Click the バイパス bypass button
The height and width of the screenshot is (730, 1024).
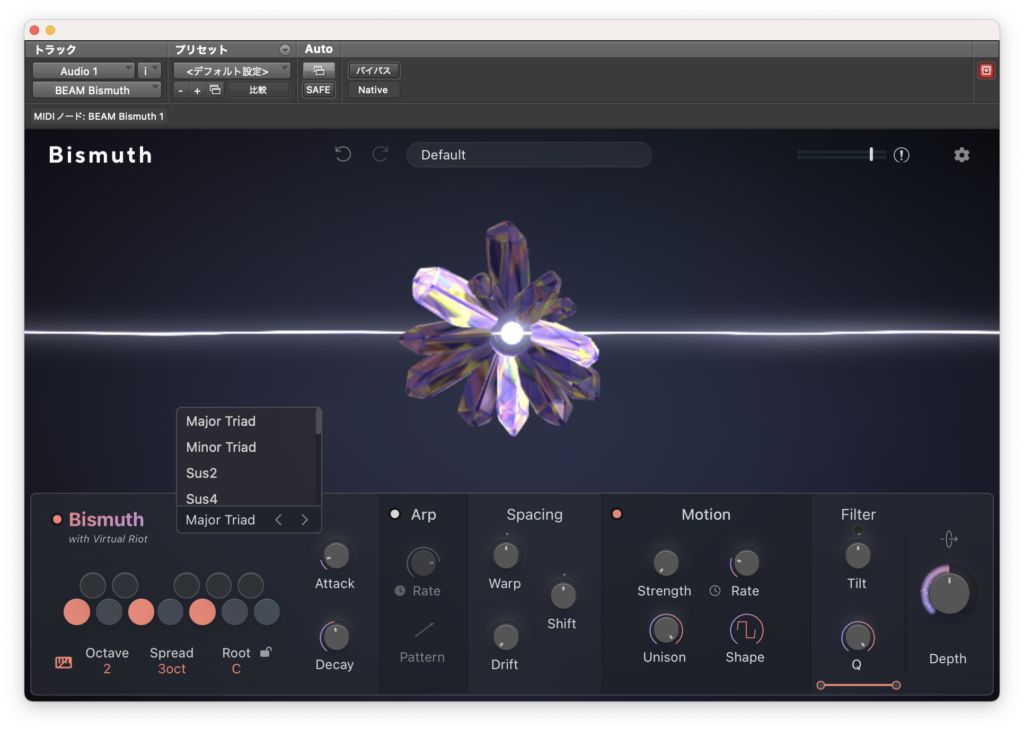click(x=374, y=71)
